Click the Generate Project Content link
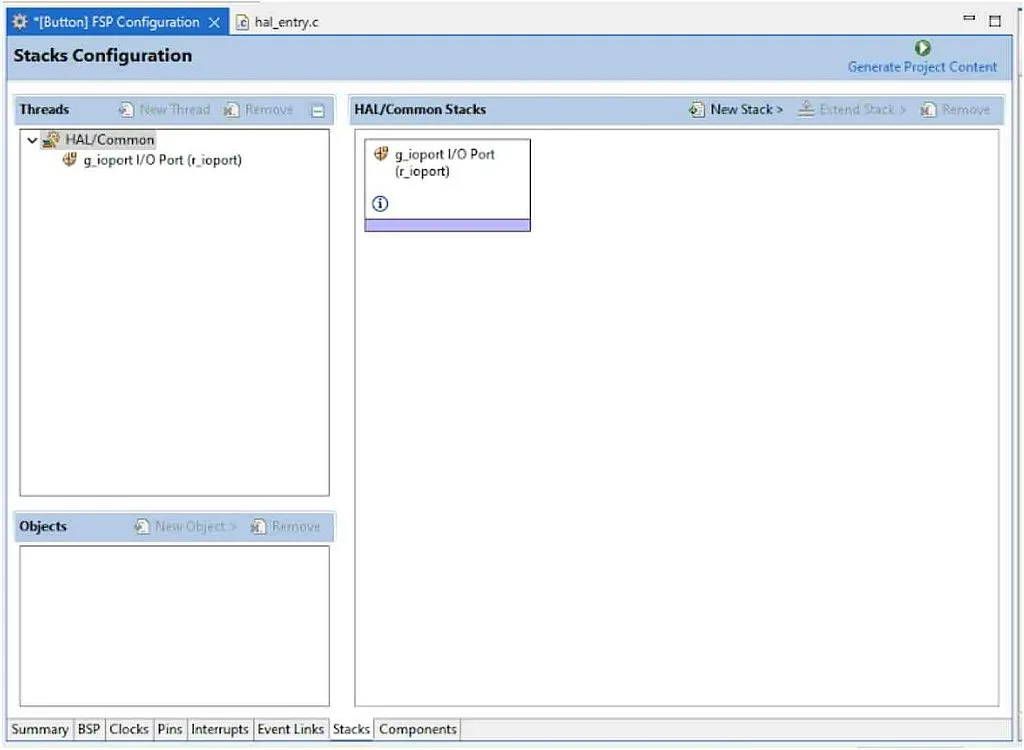Image resolution: width=1024 pixels, height=750 pixels. [921, 67]
